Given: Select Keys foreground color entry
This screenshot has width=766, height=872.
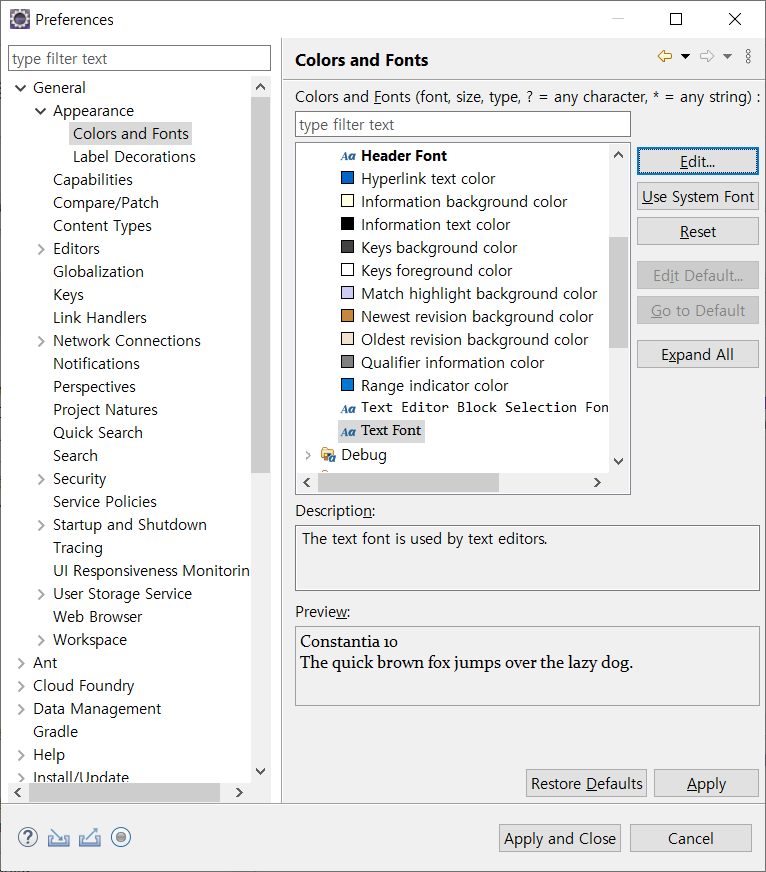Looking at the screenshot, I should click(x=437, y=271).
